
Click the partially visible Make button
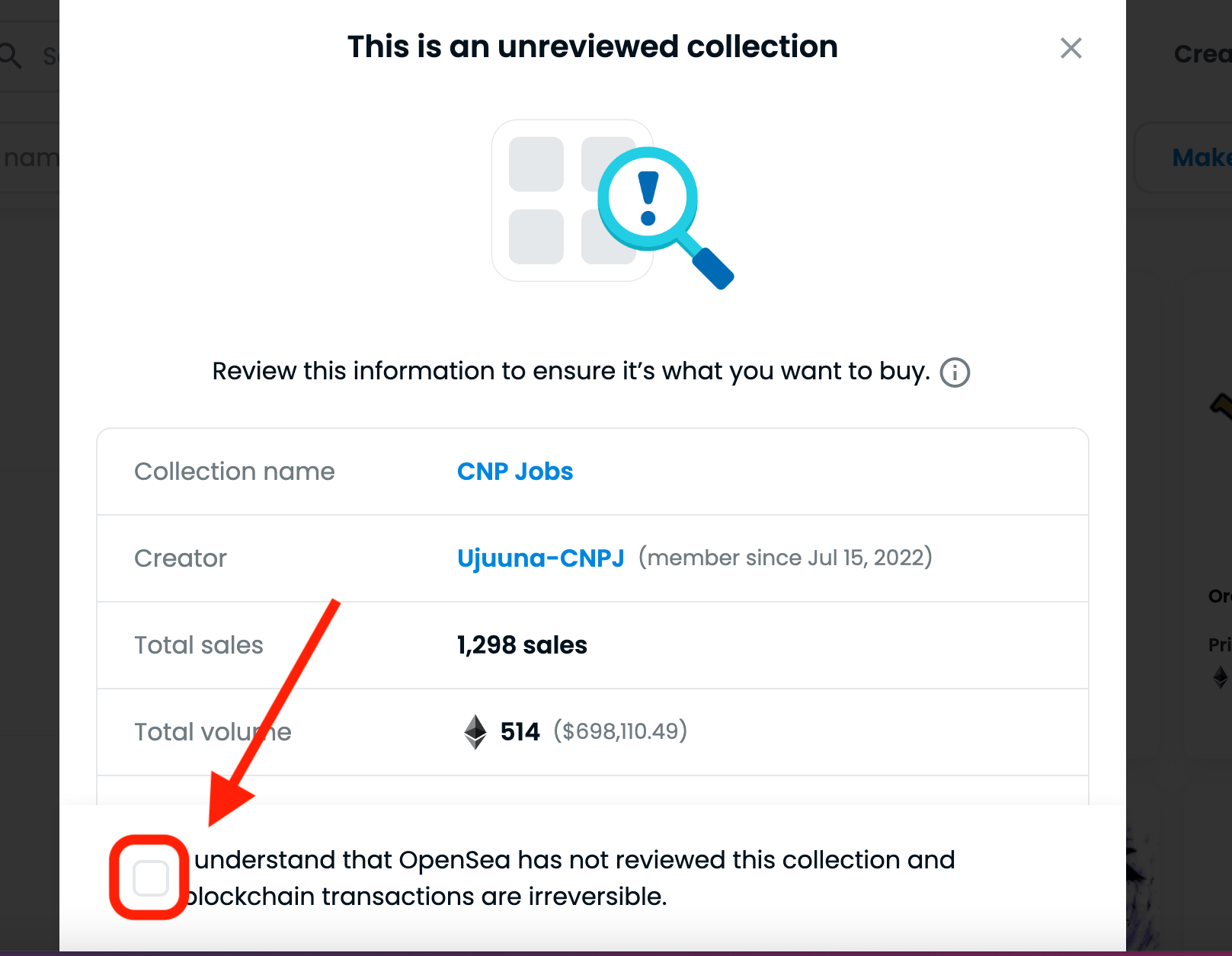(x=1201, y=158)
